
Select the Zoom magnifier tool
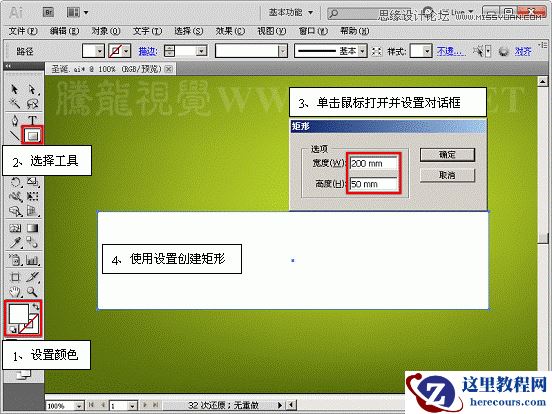tap(32, 291)
